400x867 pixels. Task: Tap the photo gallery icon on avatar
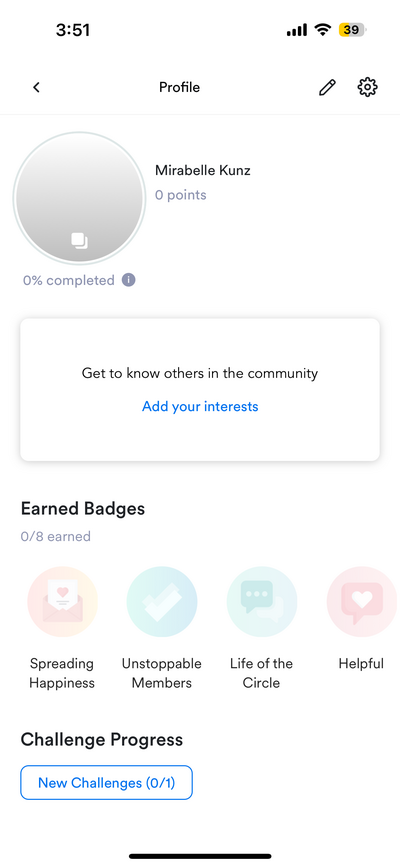[x=80, y=241]
